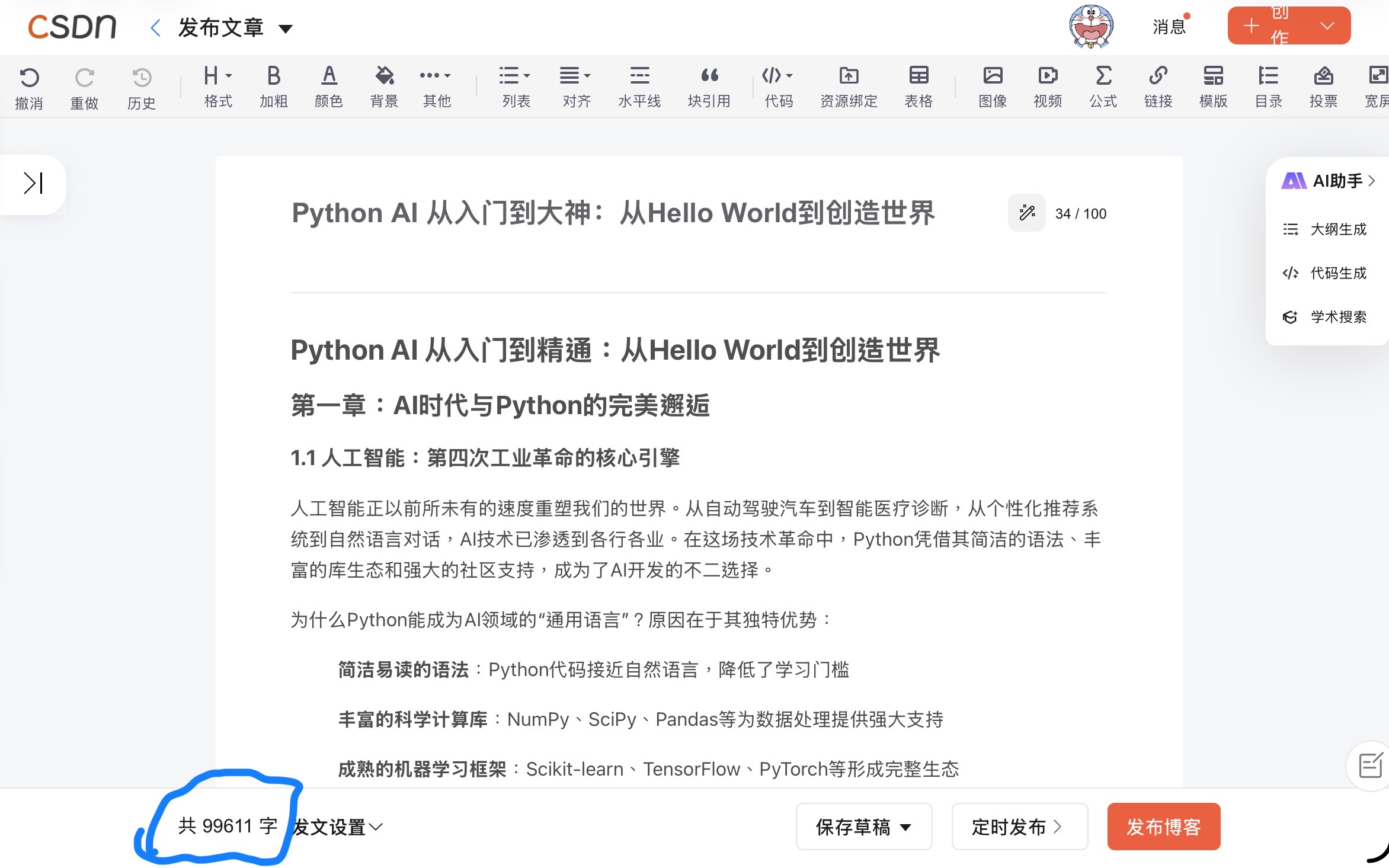Image resolution: width=1389 pixels, height=868 pixels.
Task: Open 定时发布 scheduled publishing
Action: point(1019,827)
